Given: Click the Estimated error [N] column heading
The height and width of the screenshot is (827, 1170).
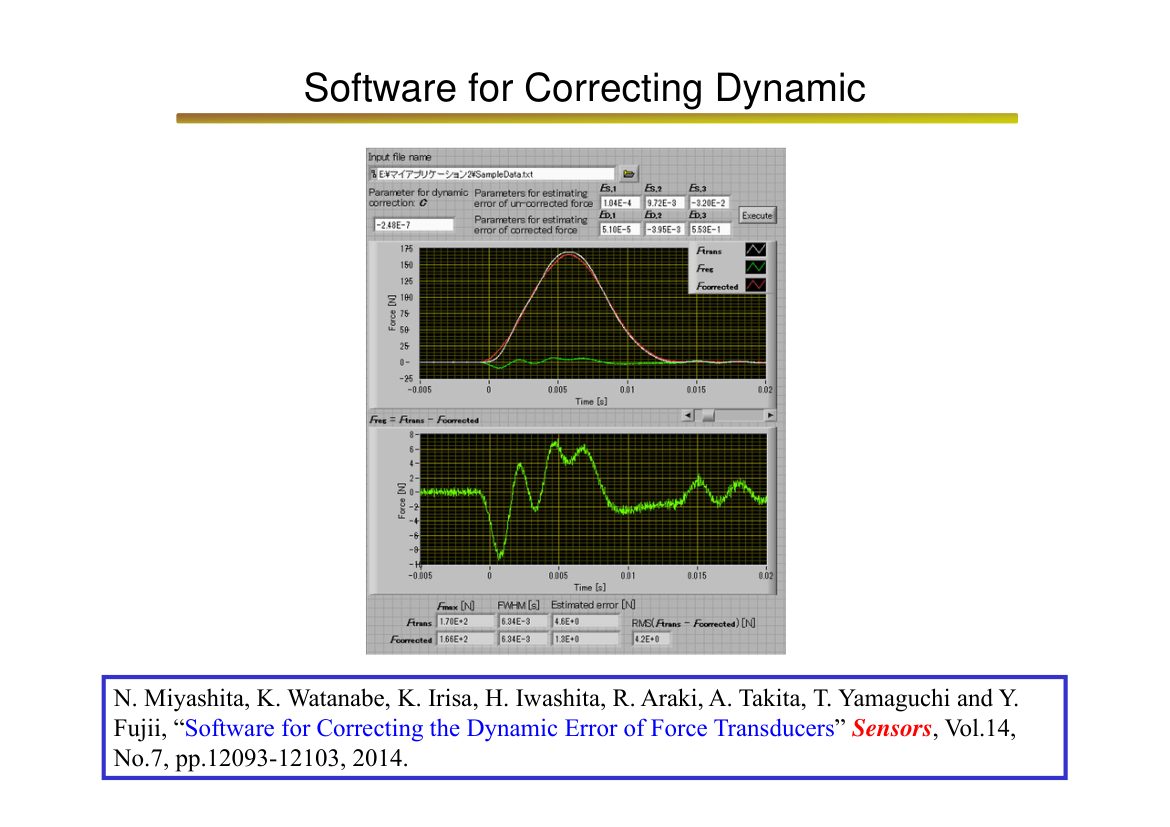Looking at the screenshot, I should [593, 605].
